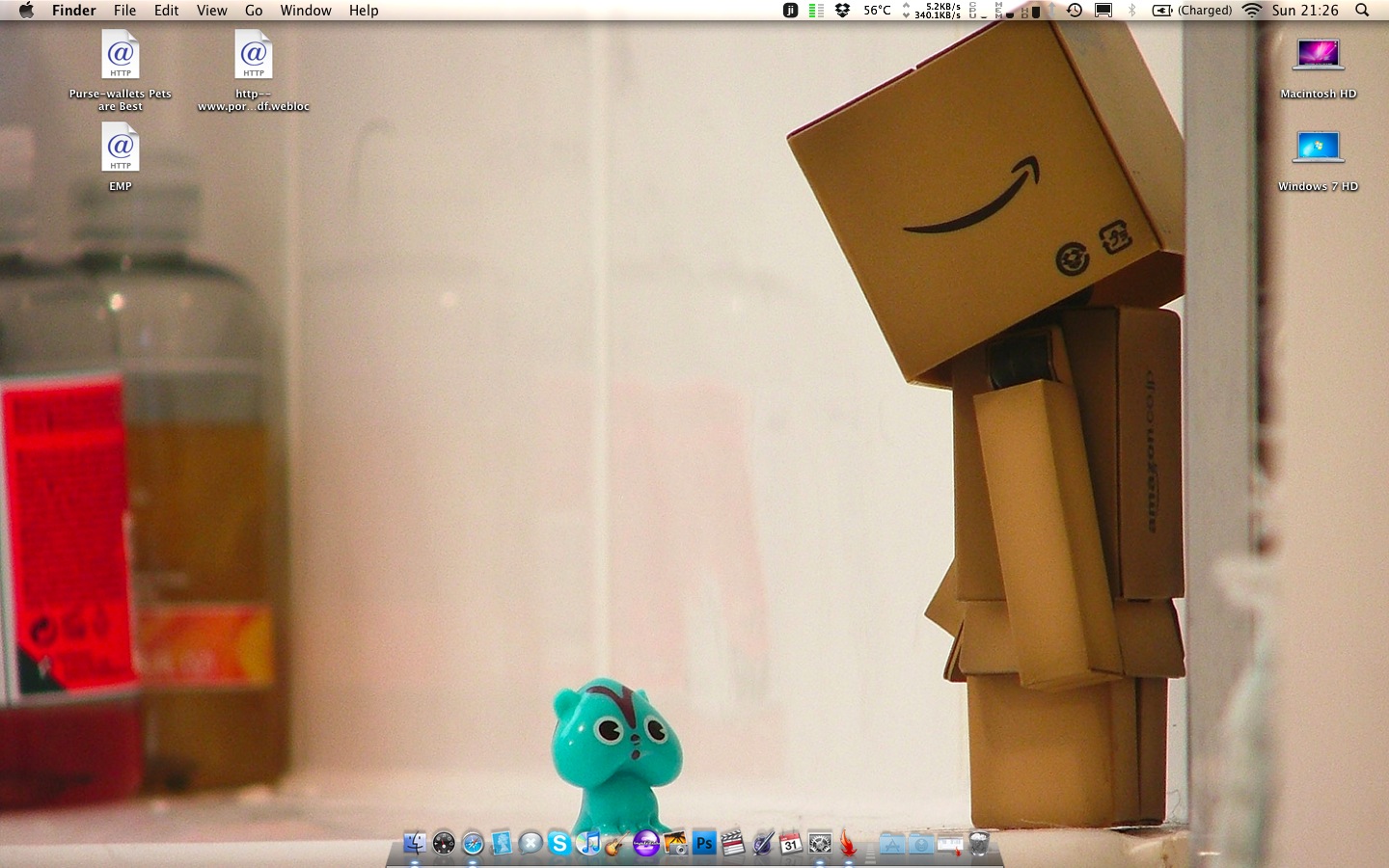Open the Mail stamp icon in dock

(x=502, y=844)
